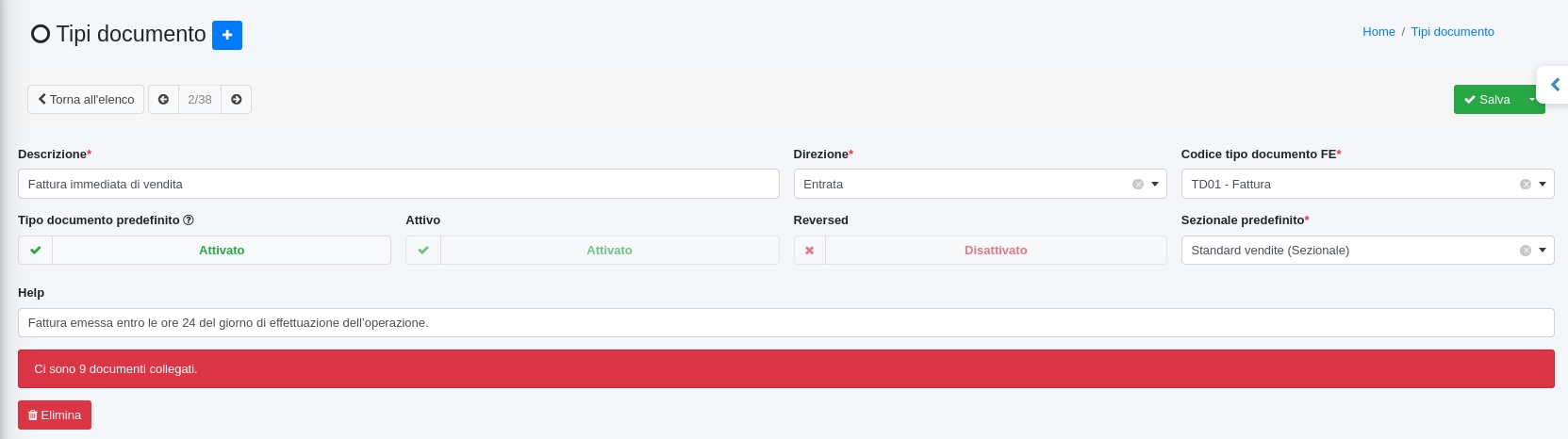Go to previous record arrow icon
This screenshot has width=1568, height=439.
click(163, 100)
